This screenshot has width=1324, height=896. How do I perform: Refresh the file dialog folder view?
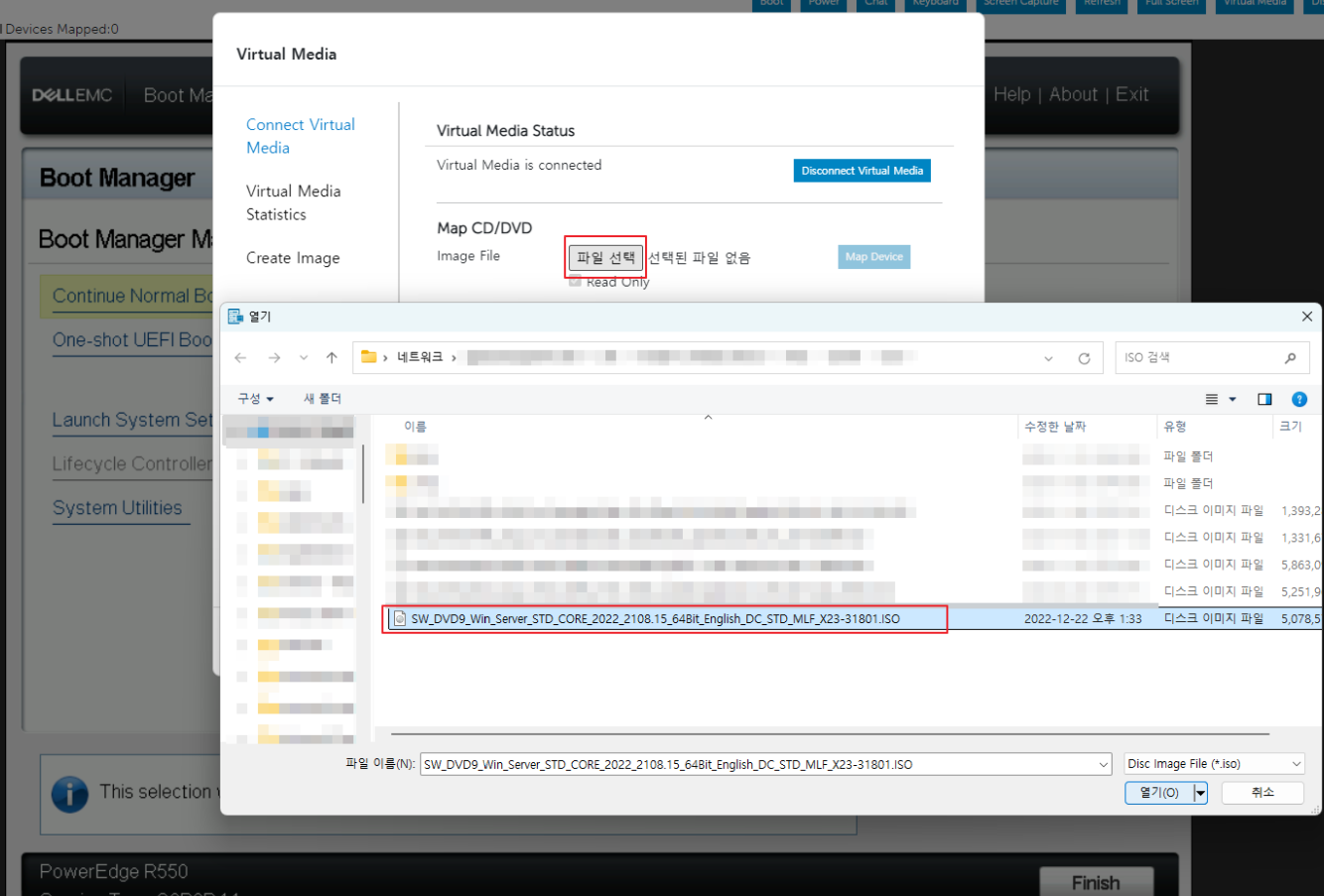tap(1084, 358)
